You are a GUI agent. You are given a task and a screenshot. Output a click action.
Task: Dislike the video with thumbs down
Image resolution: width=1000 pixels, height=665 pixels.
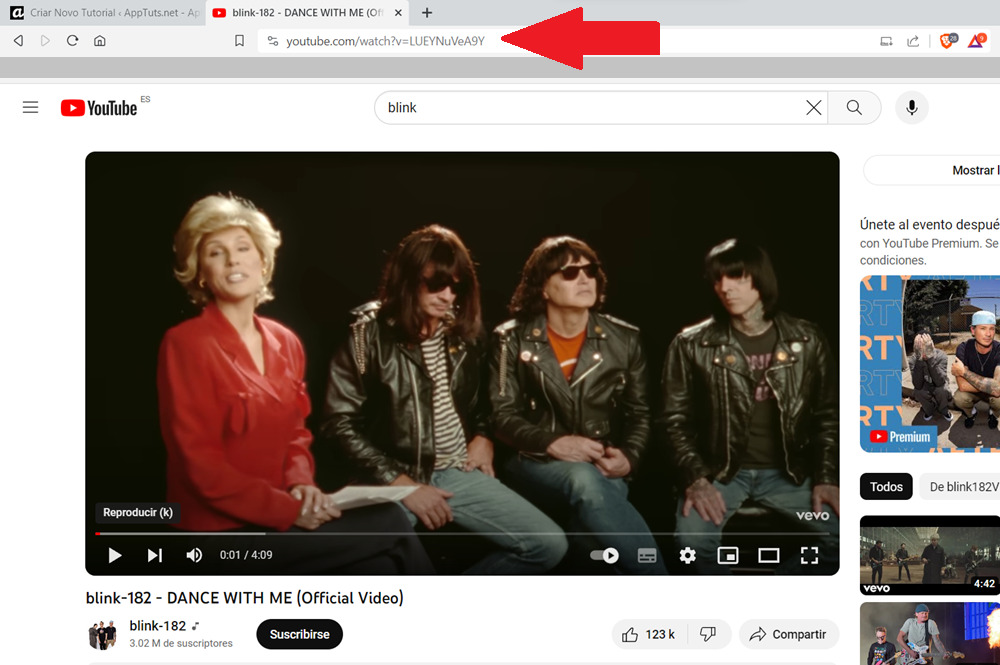[708, 634]
